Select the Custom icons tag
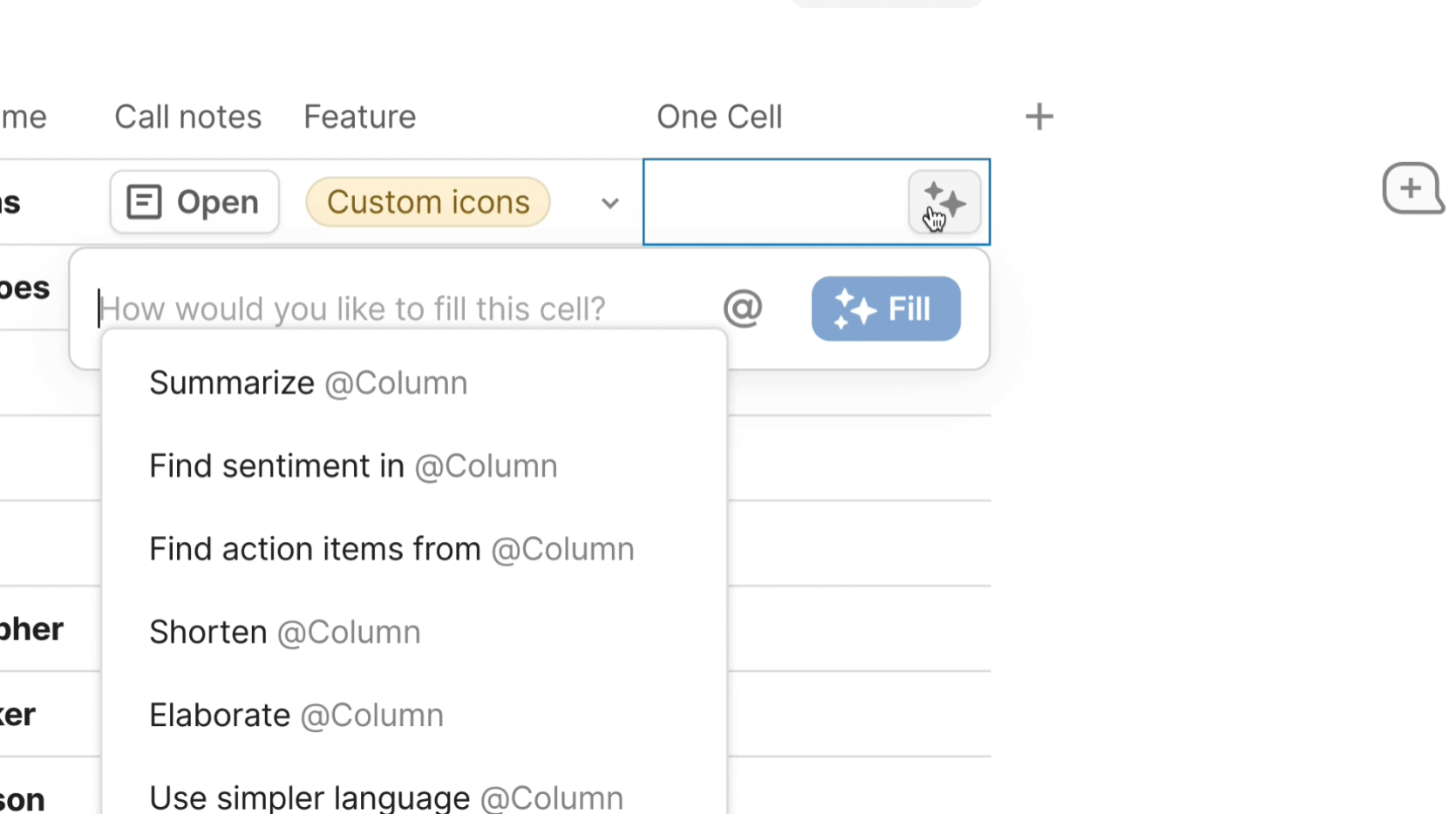 pos(427,201)
